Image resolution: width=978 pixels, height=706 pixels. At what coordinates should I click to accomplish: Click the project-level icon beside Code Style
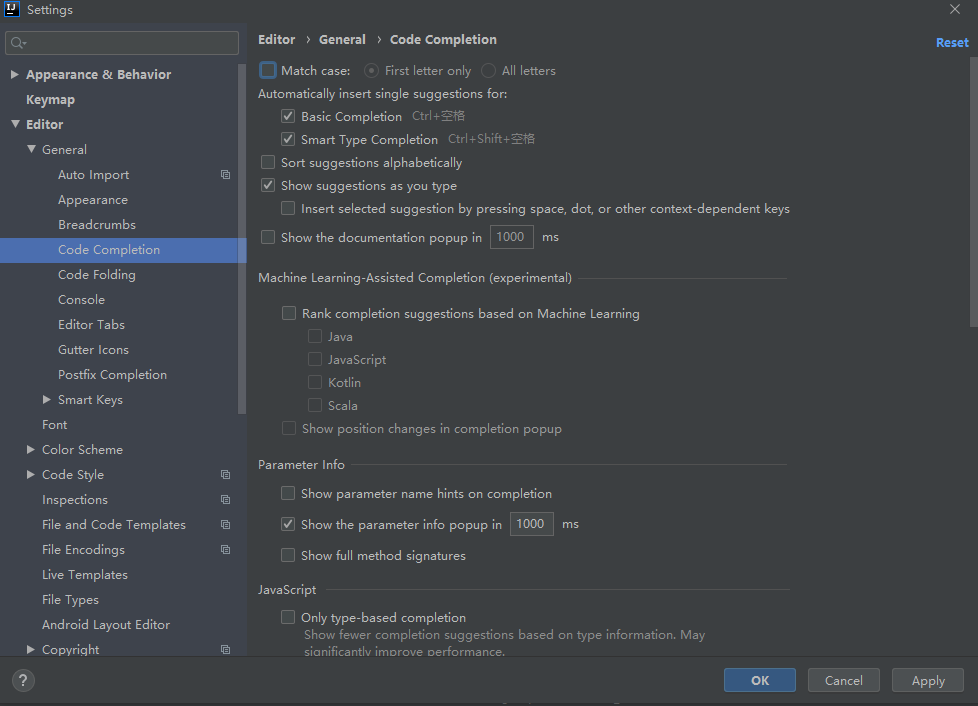[225, 475]
